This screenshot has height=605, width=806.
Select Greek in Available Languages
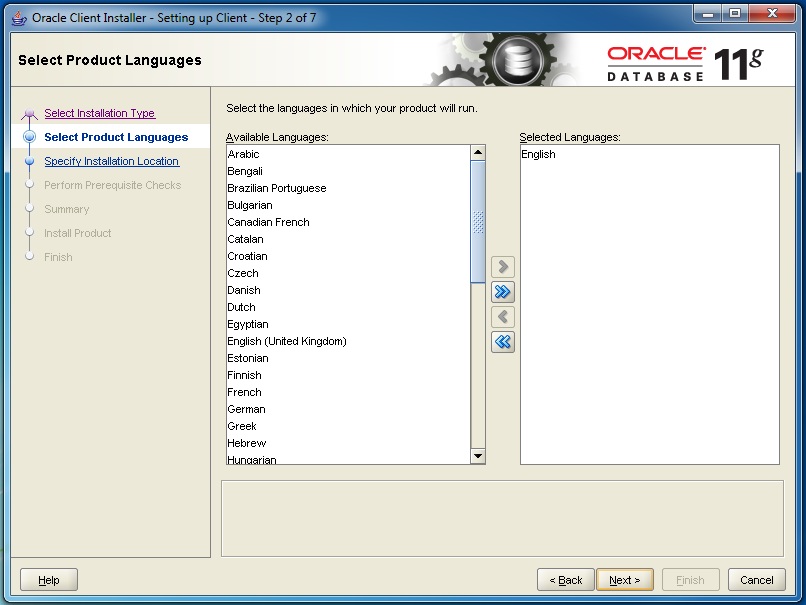click(x=348, y=426)
